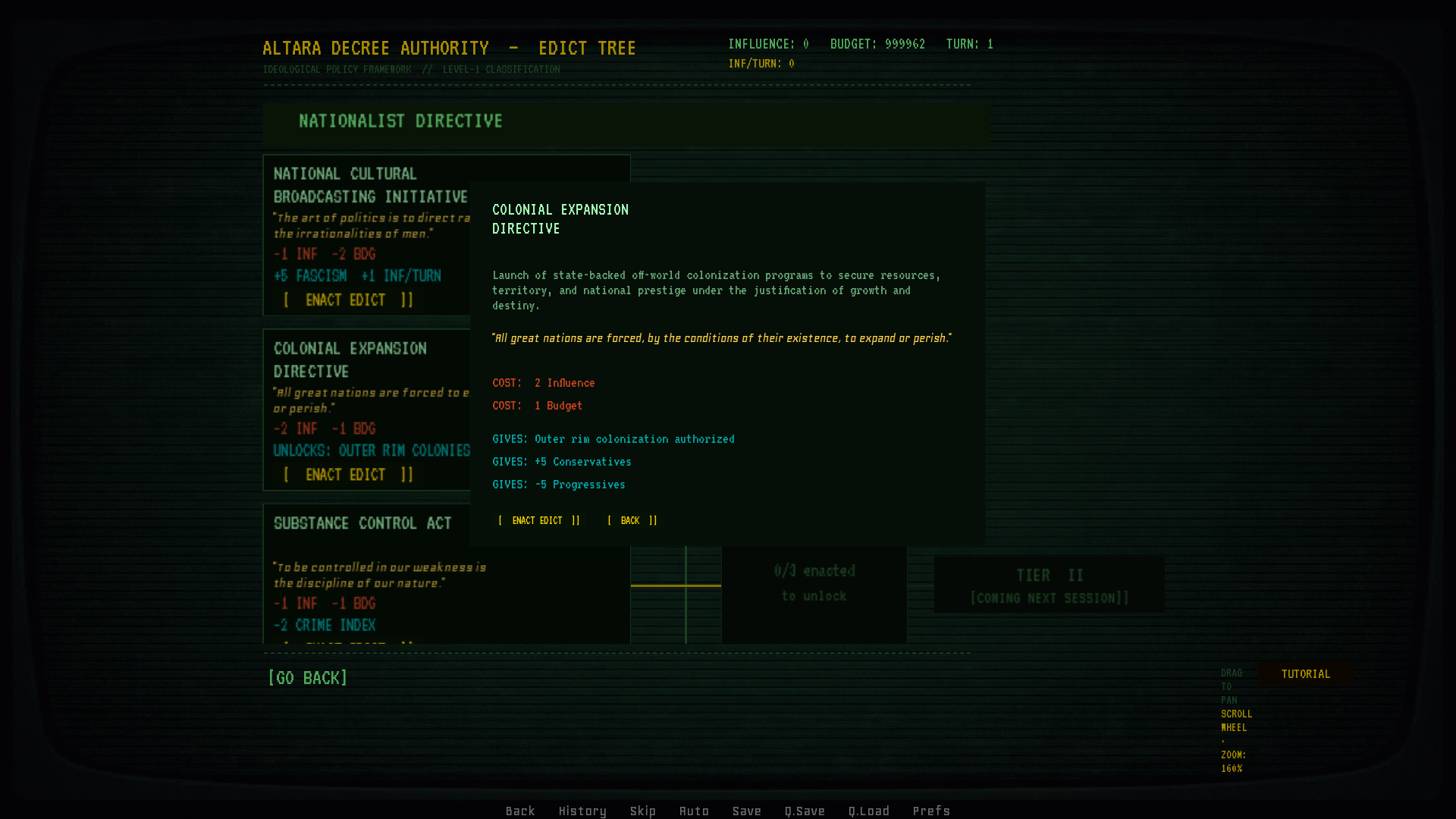The height and width of the screenshot is (819, 1456).
Task: Click the popup's expand or perish quote
Action: point(721,338)
